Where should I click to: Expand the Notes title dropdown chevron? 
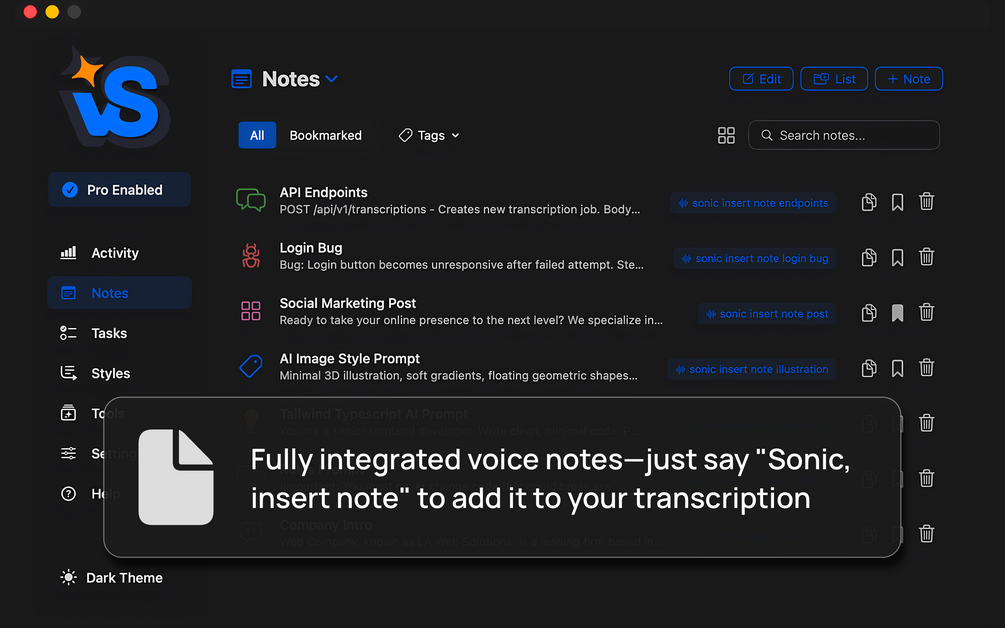(x=331, y=79)
